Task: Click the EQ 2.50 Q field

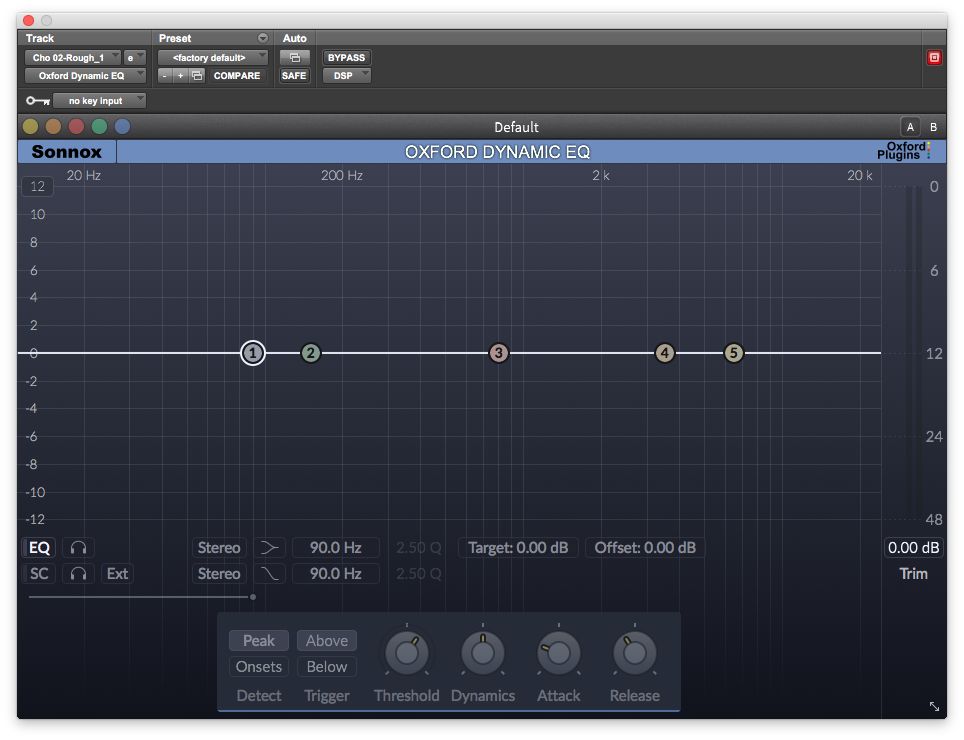Action: point(418,548)
